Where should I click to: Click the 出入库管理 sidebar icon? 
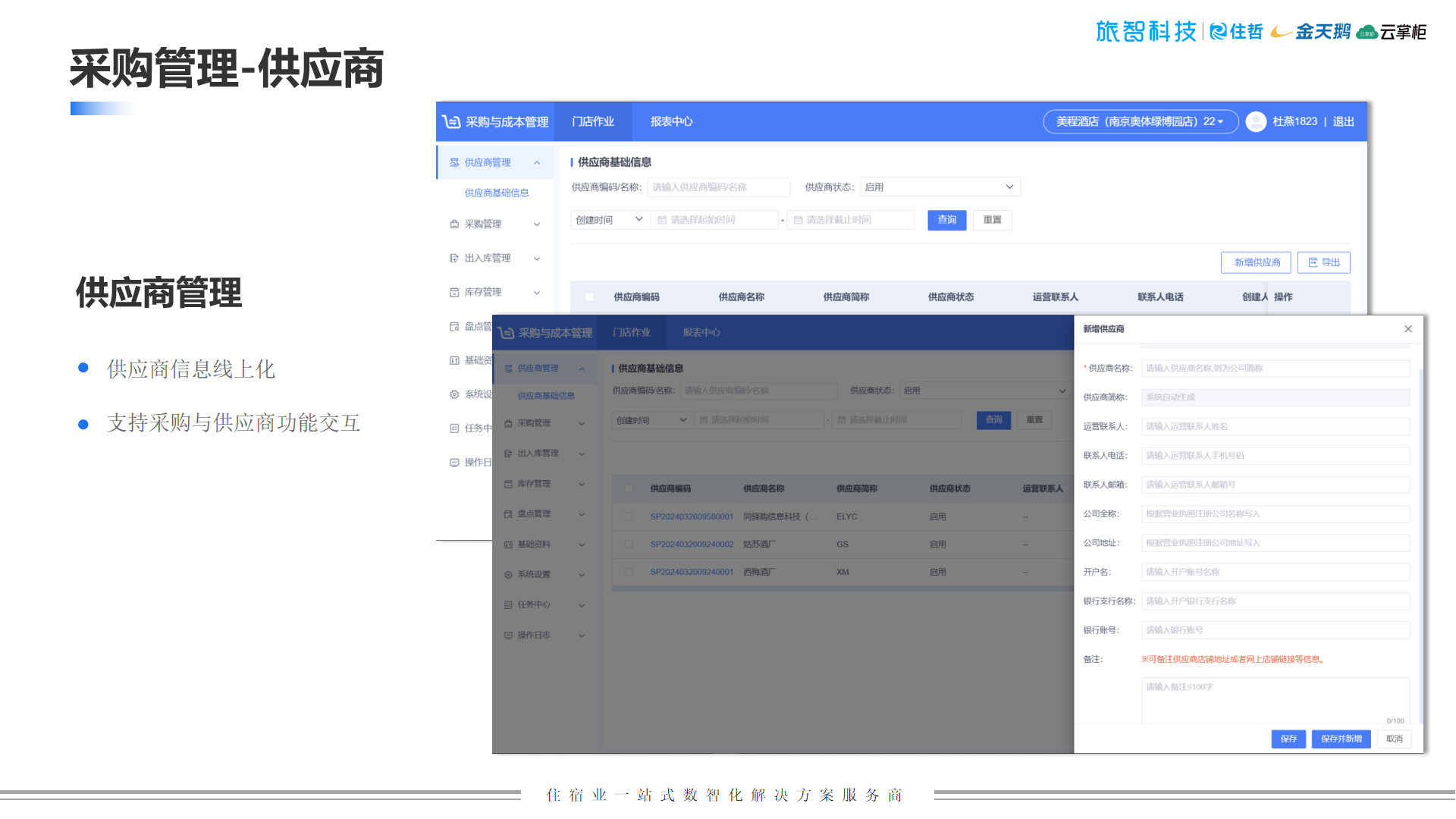[x=454, y=258]
